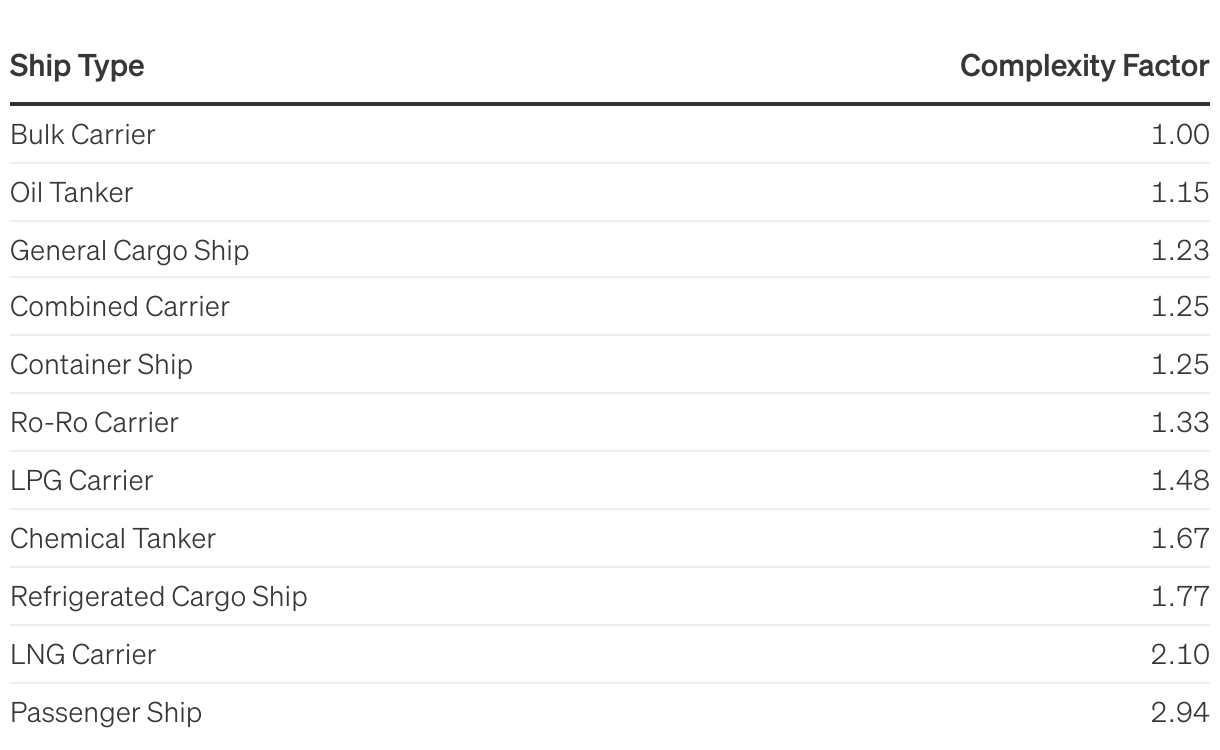
Task: Select the Refrigerated Cargo Ship entry
Action: 159,596
